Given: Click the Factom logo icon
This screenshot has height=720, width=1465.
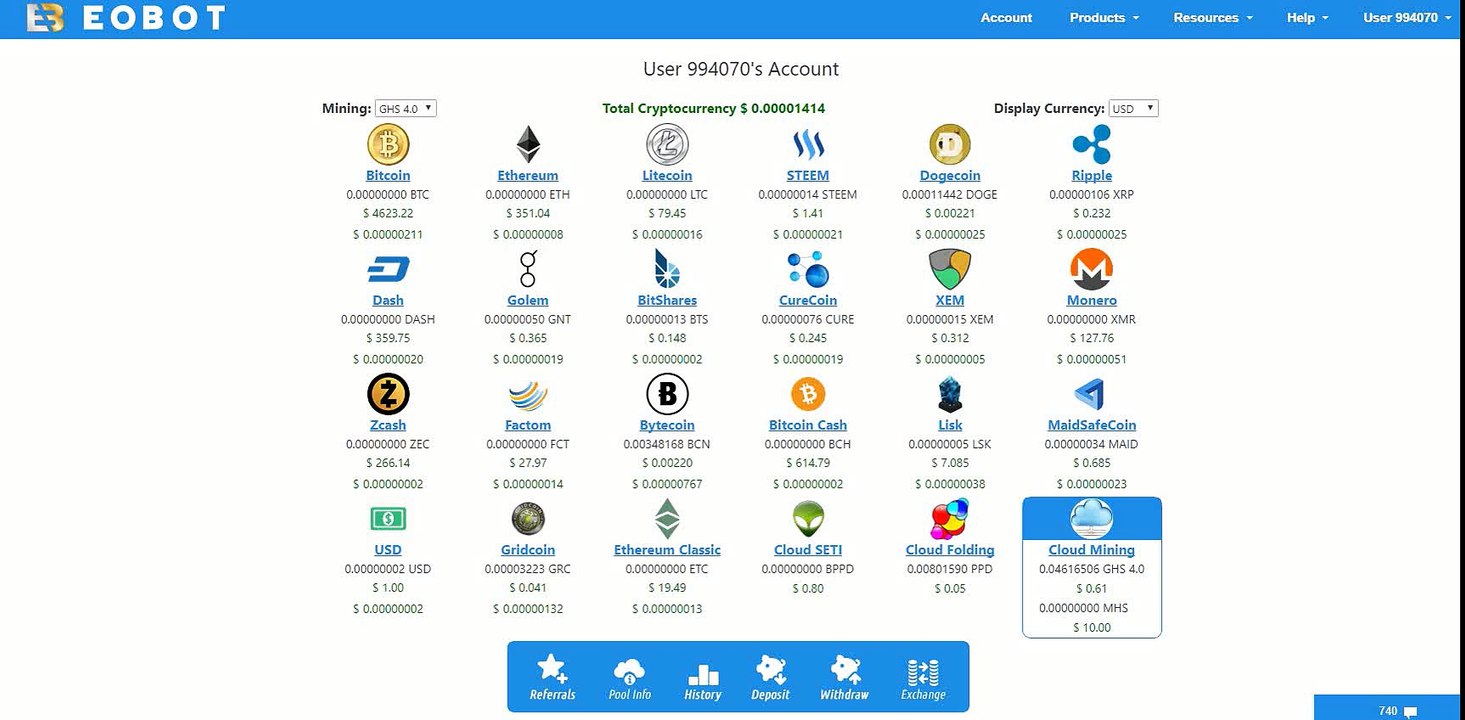Looking at the screenshot, I should point(528,395).
